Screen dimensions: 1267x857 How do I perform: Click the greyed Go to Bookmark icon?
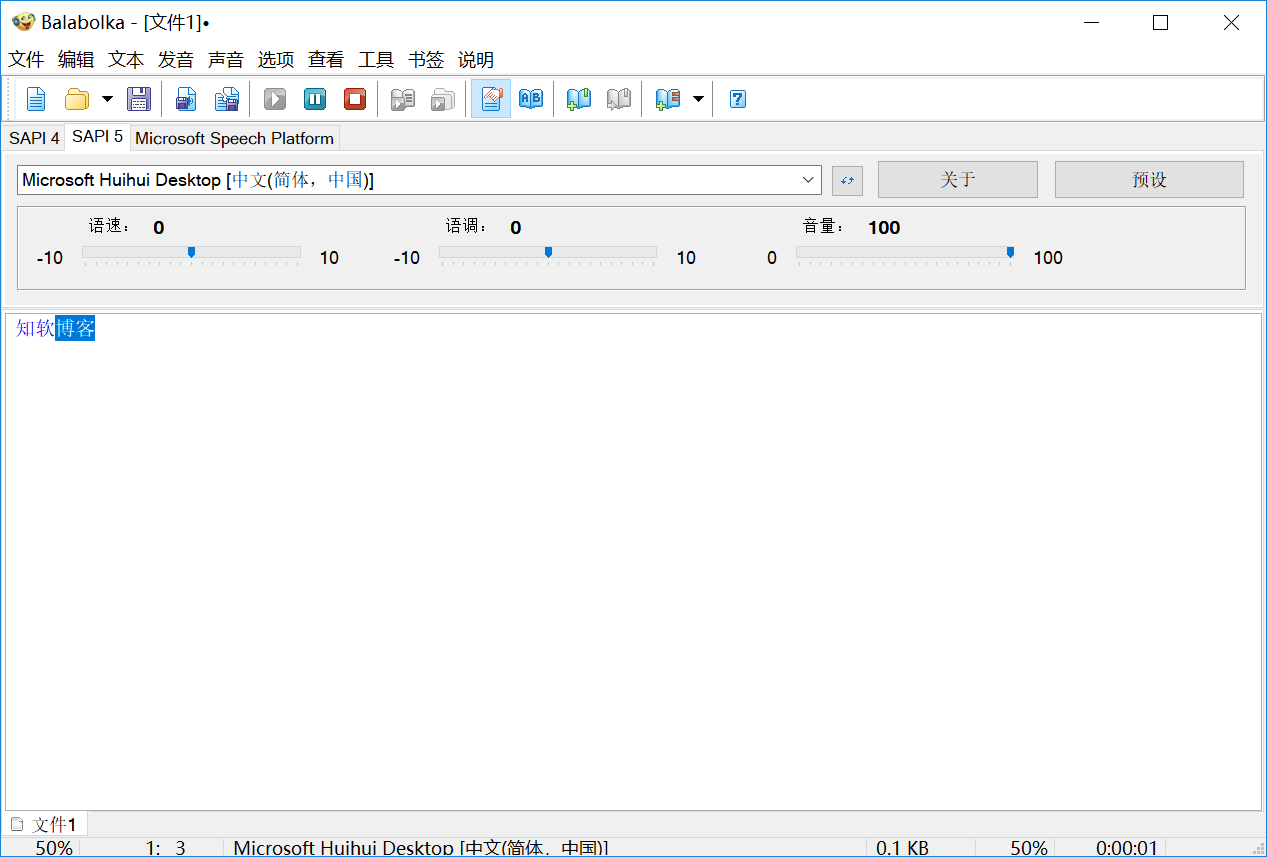pyautogui.click(x=619, y=99)
